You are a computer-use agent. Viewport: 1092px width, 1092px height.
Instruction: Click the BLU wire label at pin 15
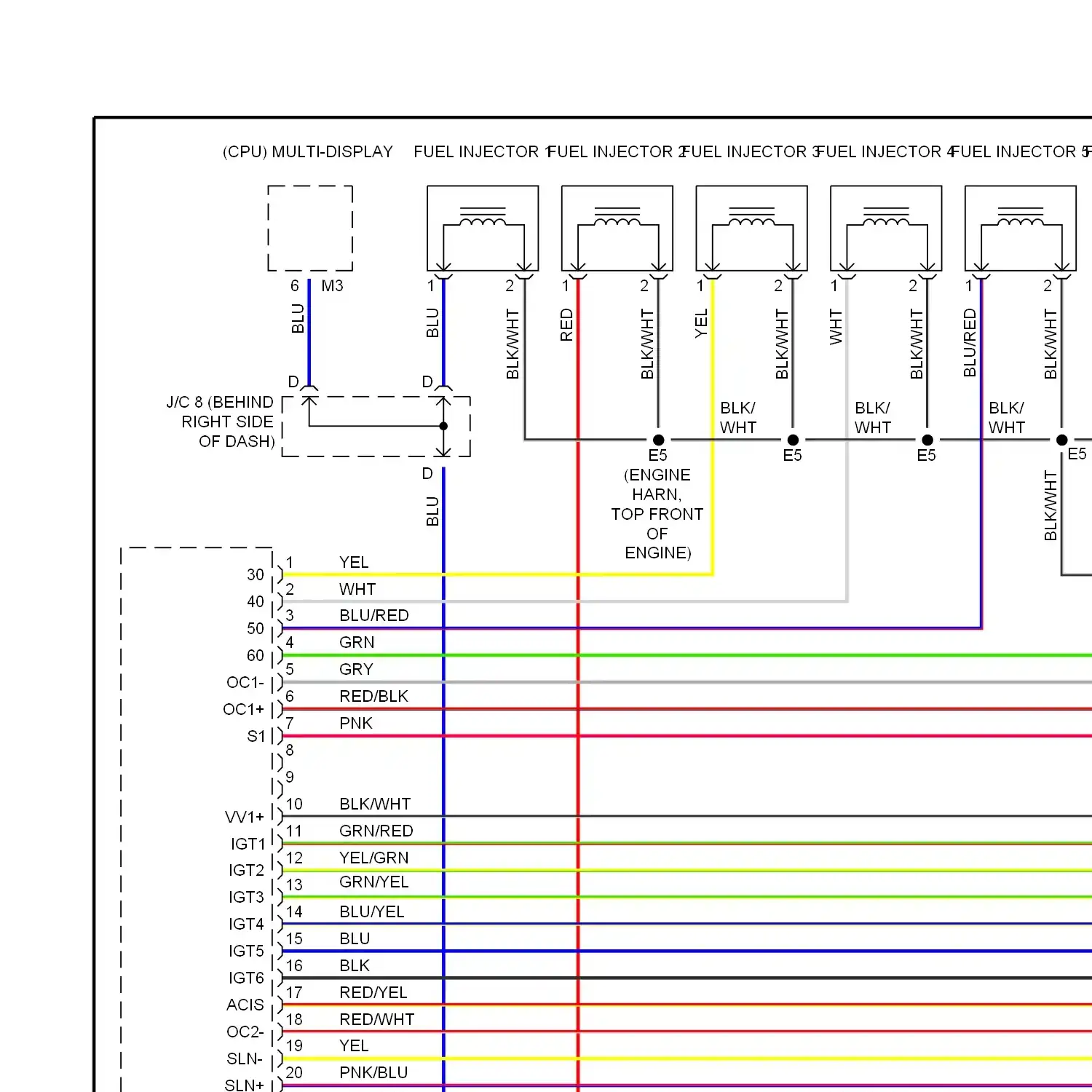point(355,938)
